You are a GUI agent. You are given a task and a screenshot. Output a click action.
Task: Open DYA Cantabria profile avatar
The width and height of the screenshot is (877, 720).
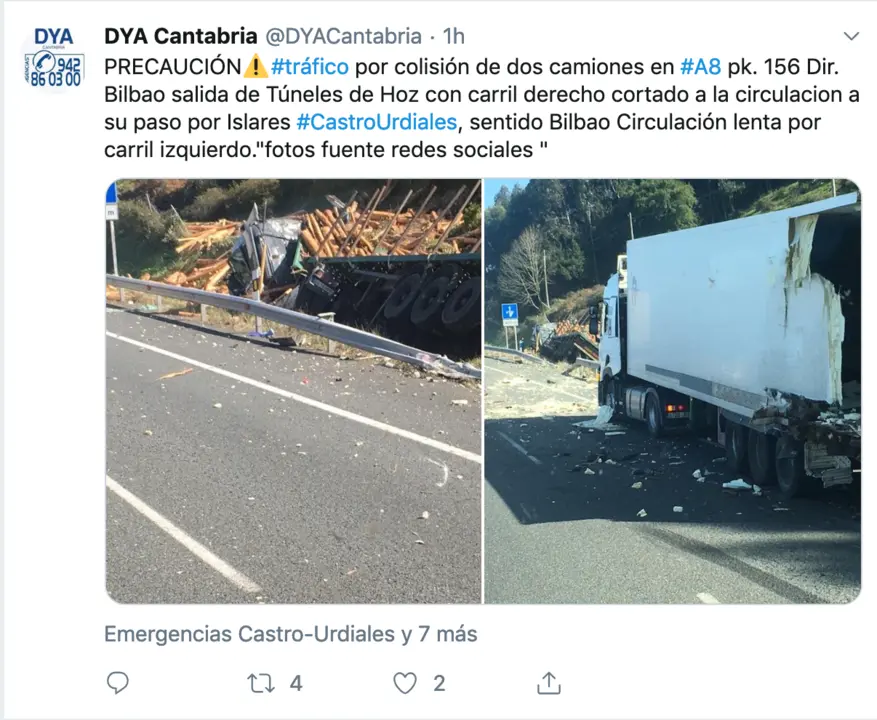[54, 57]
